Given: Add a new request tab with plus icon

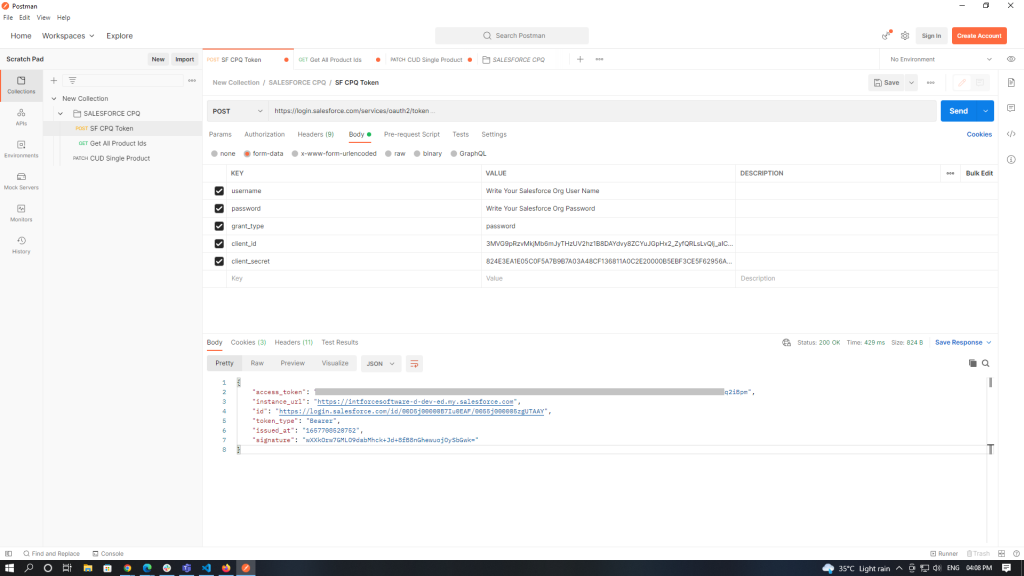Looking at the screenshot, I should coord(580,59).
